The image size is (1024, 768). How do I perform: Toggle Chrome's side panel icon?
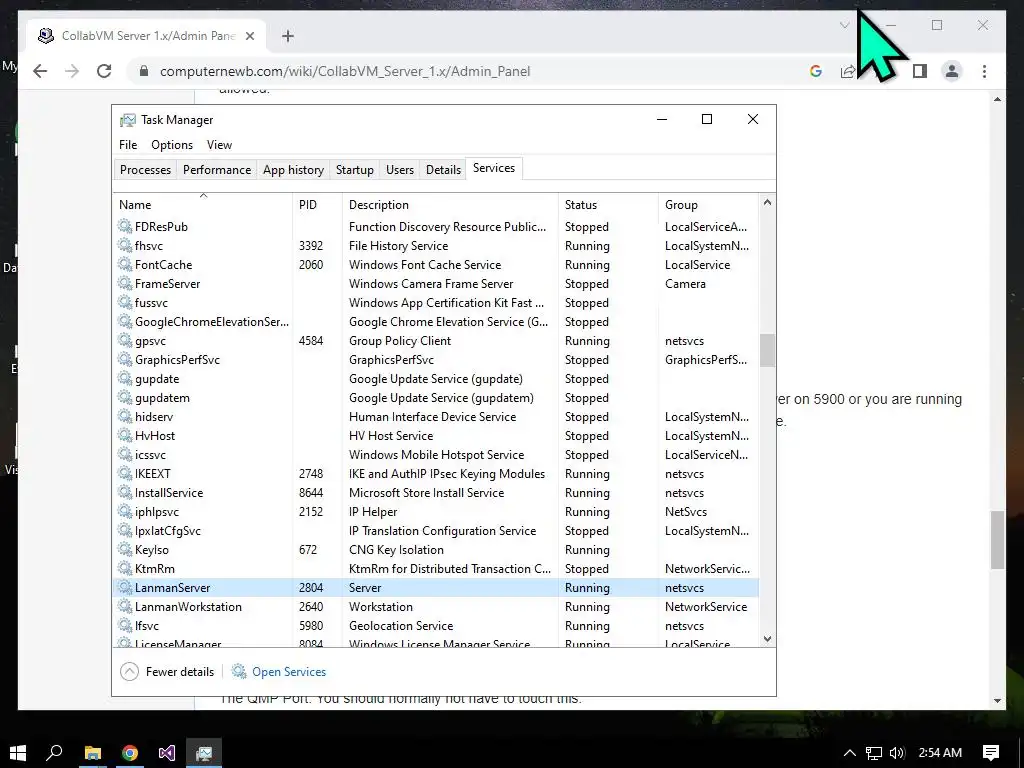pyautogui.click(x=920, y=71)
